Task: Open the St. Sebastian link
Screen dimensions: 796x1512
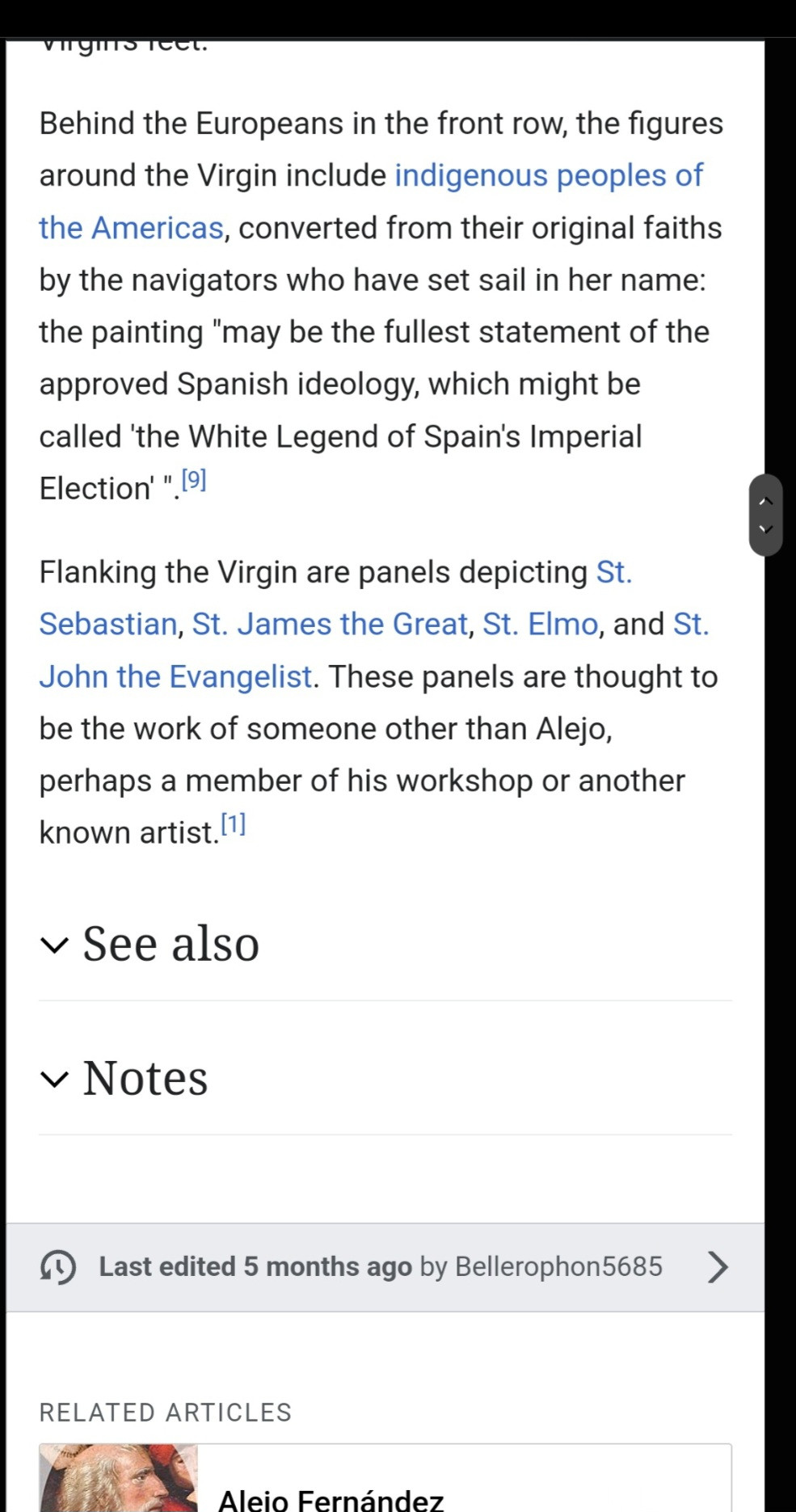Action: click(x=110, y=624)
